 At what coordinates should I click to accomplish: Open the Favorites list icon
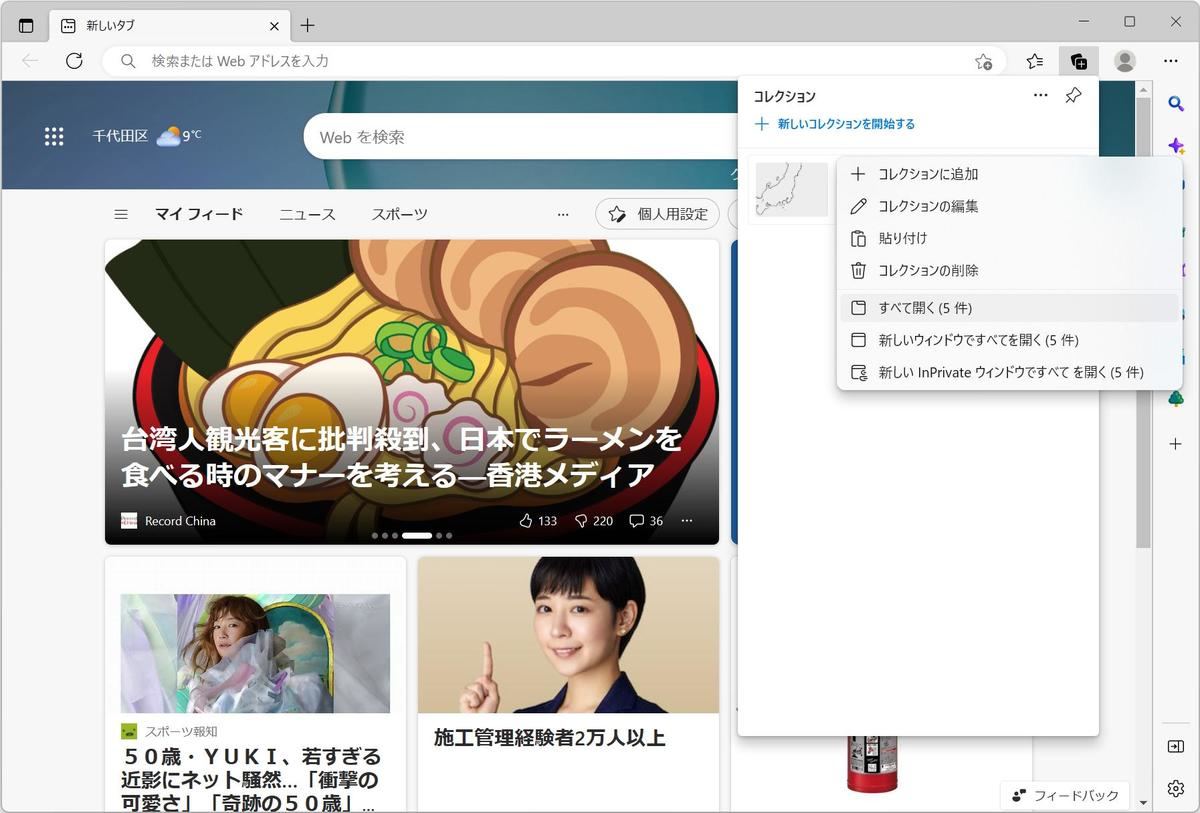(x=1035, y=61)
